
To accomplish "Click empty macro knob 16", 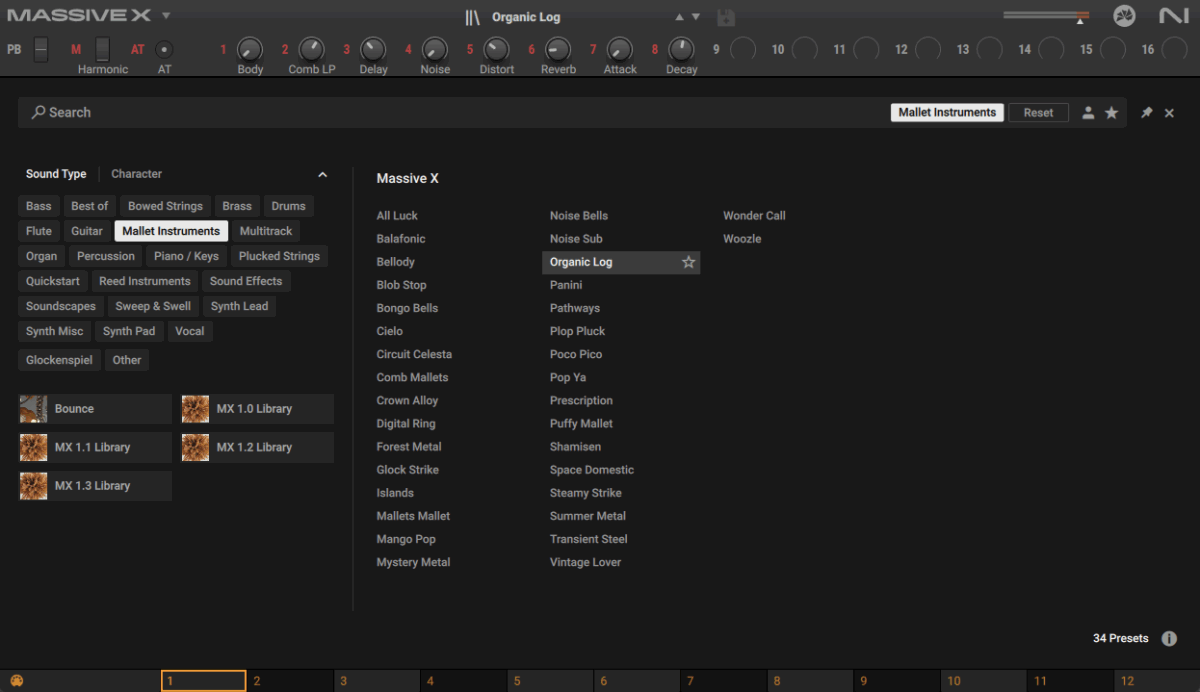I will pos(1174,49).
